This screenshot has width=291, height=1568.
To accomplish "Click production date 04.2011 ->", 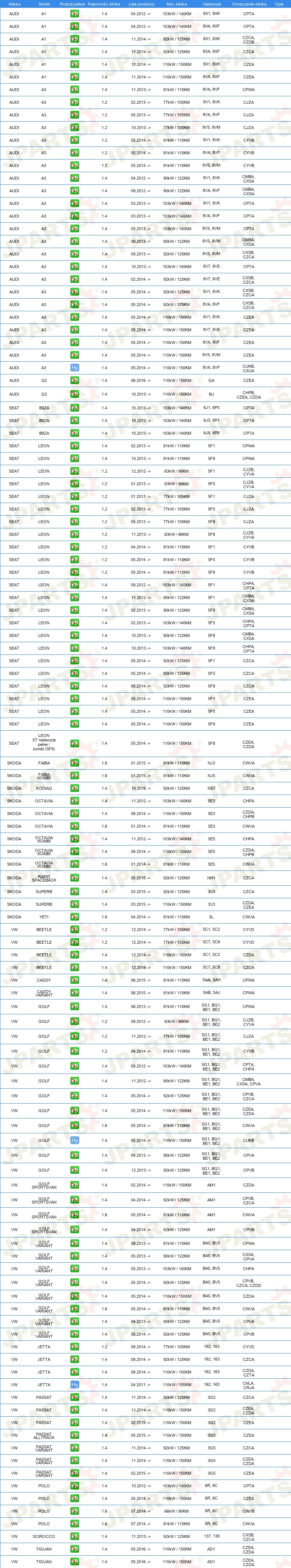I will (x=141, y=1385).
